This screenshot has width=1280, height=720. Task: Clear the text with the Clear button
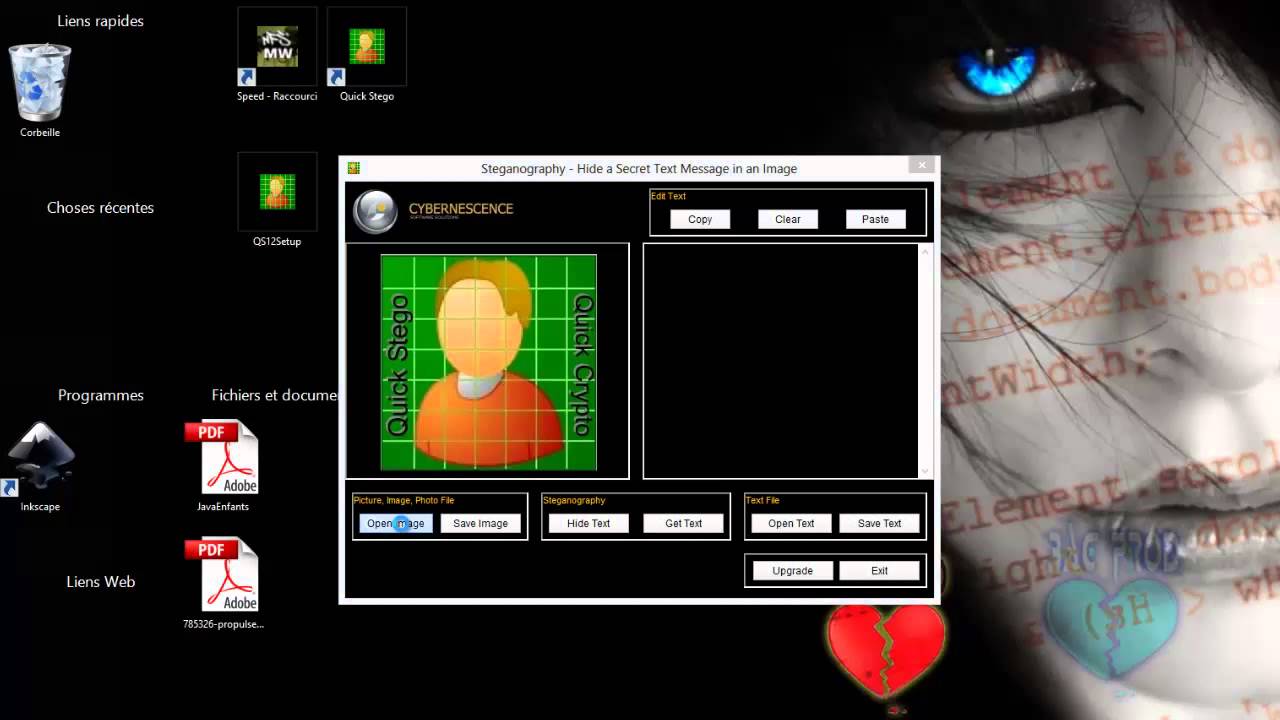[788, 219]
